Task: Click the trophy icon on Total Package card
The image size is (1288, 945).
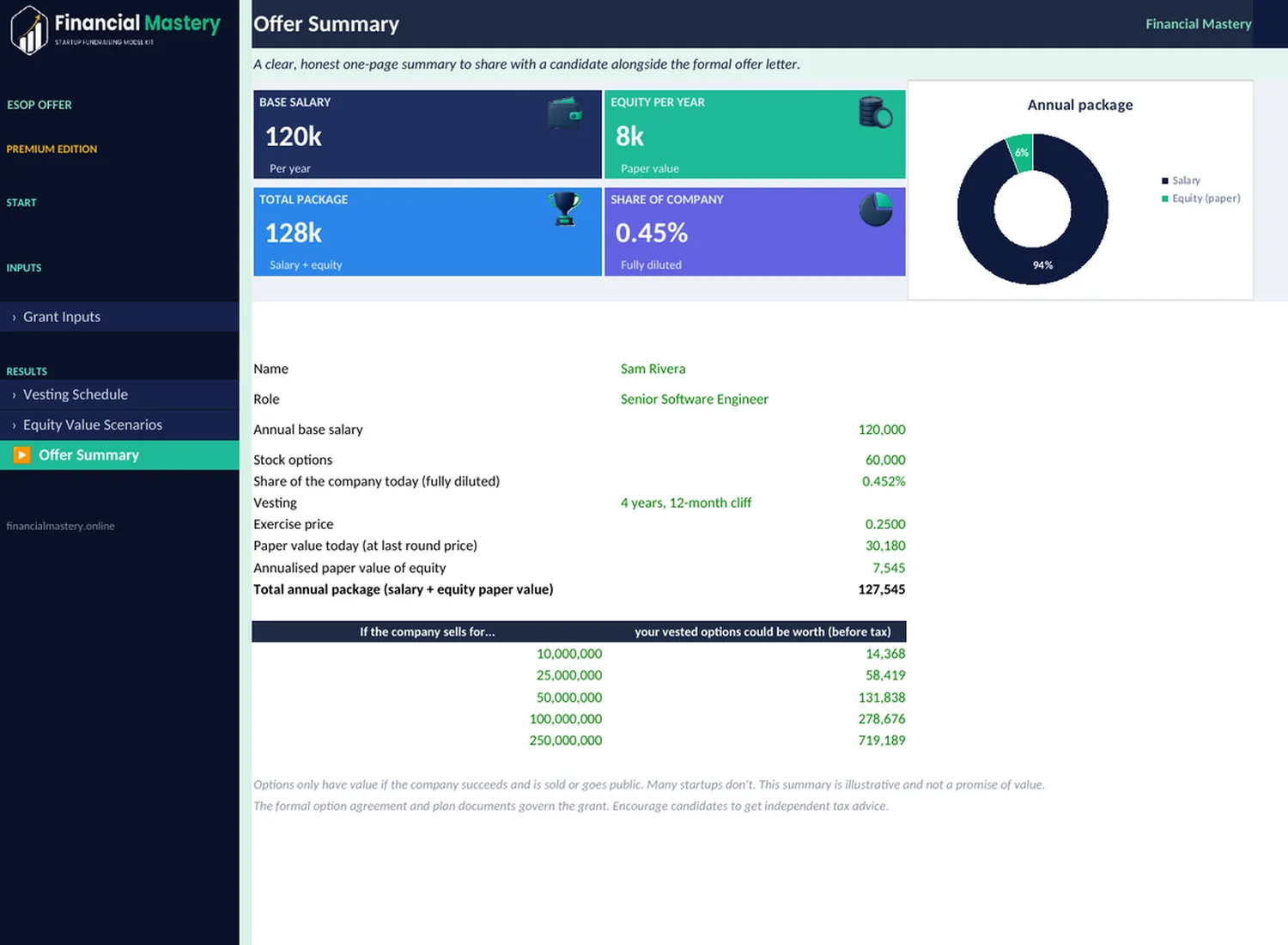Action: (565, 209)
